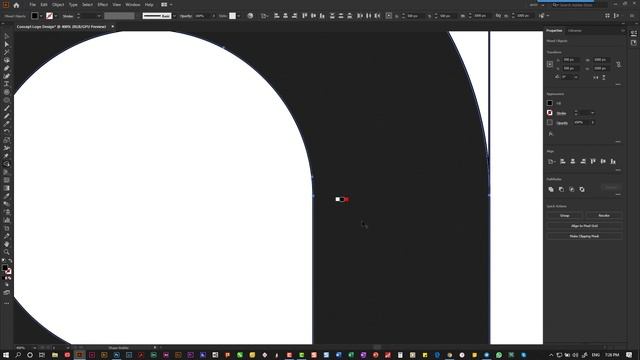Screen dimensions: 640x360
Task: Click the Align to Pixel Grid button
Action: [x=584, y=226]
